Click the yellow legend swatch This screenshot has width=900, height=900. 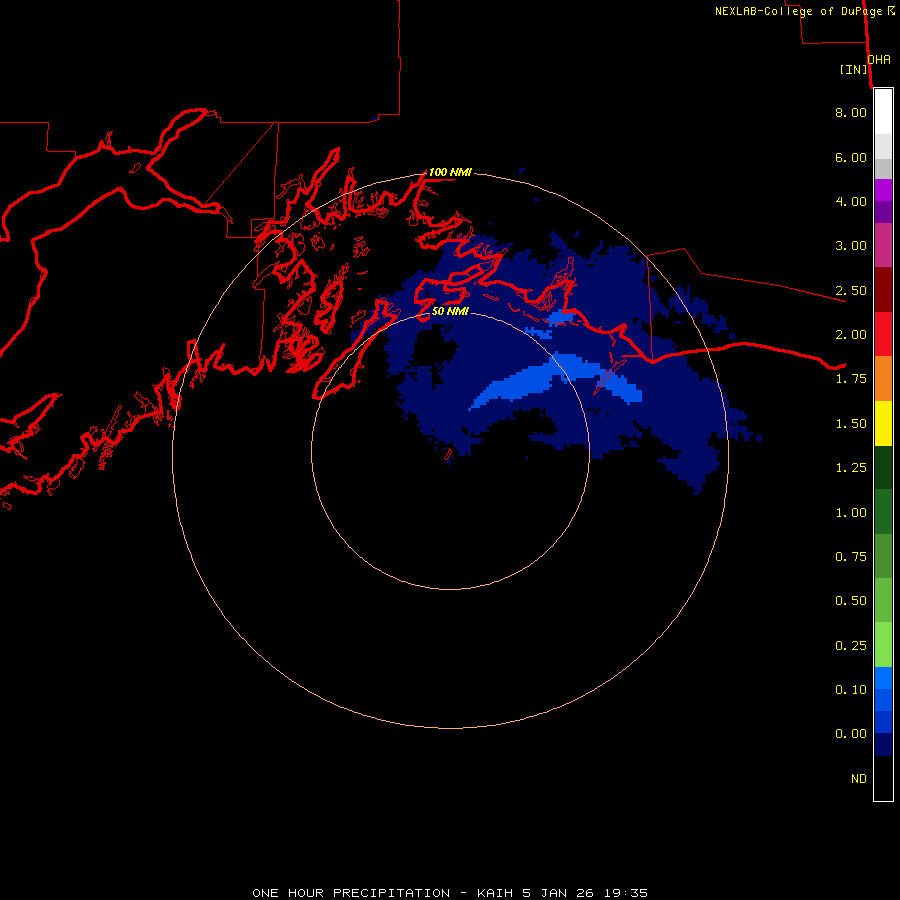[x=883, y=423]
